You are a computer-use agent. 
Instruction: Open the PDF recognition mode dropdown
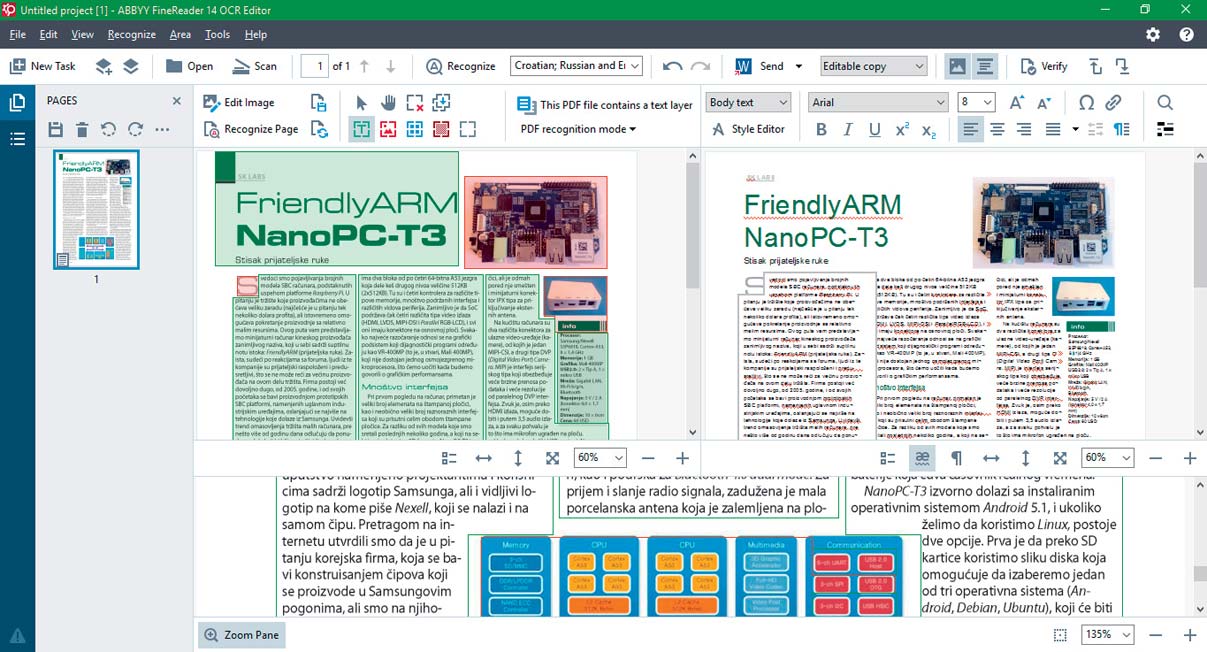[578, 129]
